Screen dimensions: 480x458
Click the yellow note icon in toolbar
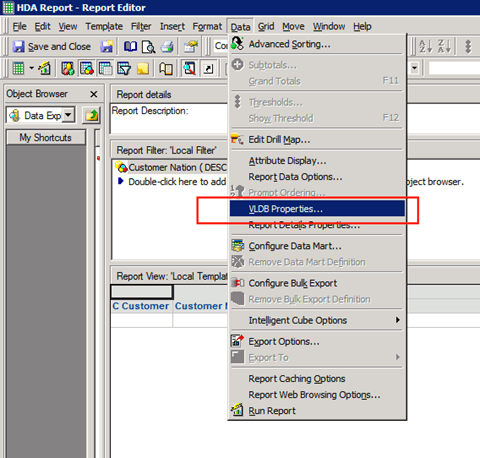pos(143,69)
